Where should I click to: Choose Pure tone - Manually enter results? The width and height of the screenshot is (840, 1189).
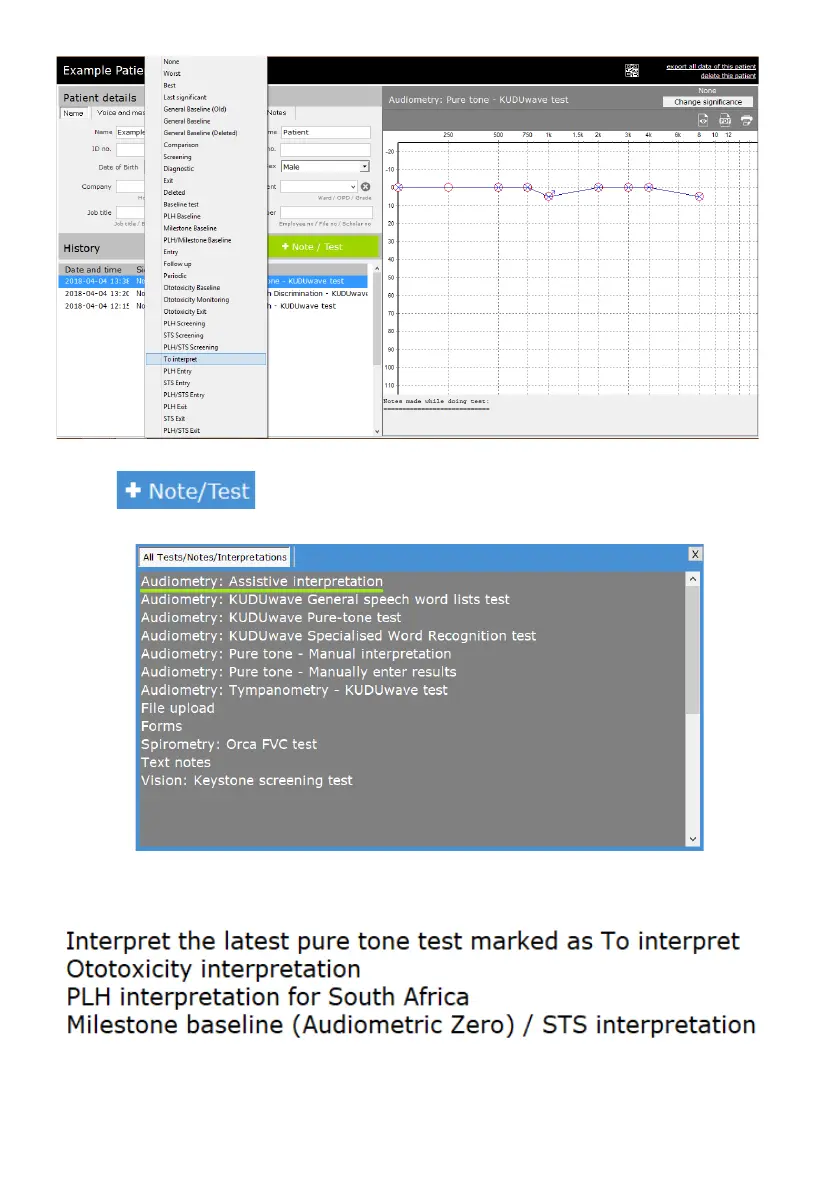click(299, 672)
